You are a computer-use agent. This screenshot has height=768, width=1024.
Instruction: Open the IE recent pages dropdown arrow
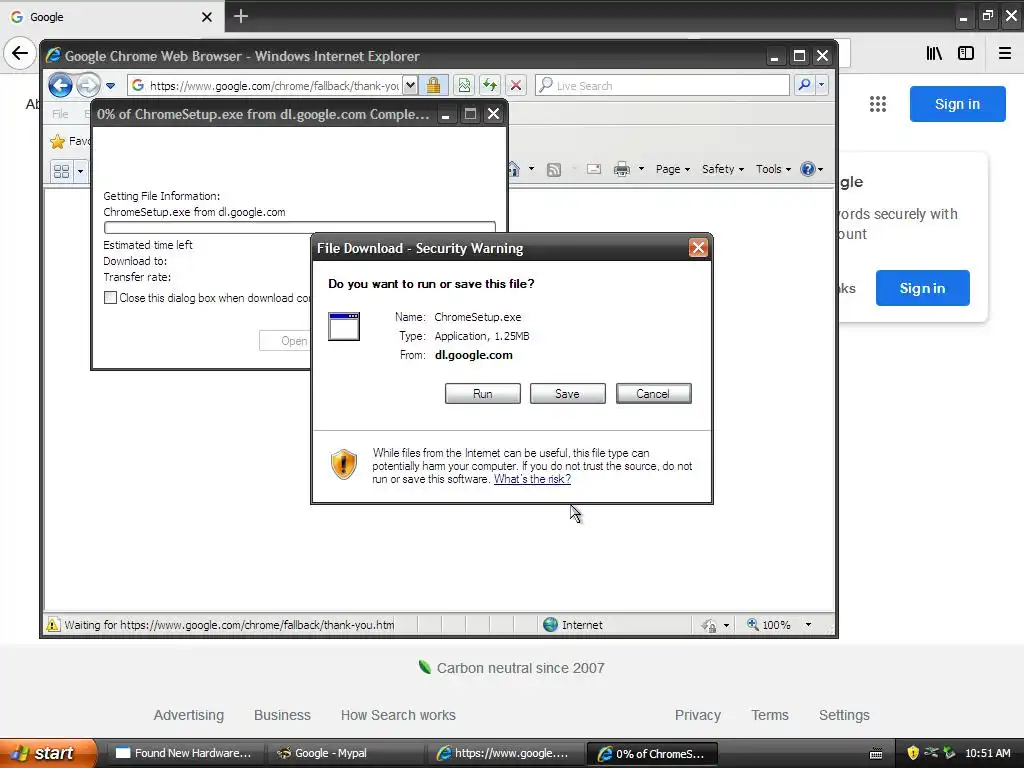[x=110, y=86]
